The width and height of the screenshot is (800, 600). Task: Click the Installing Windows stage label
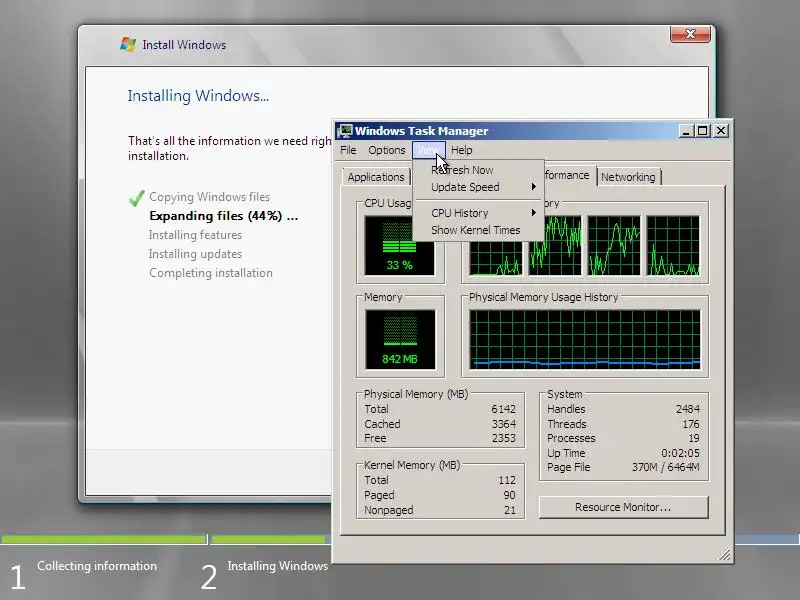pyautogui.click(x=278, y=566)
